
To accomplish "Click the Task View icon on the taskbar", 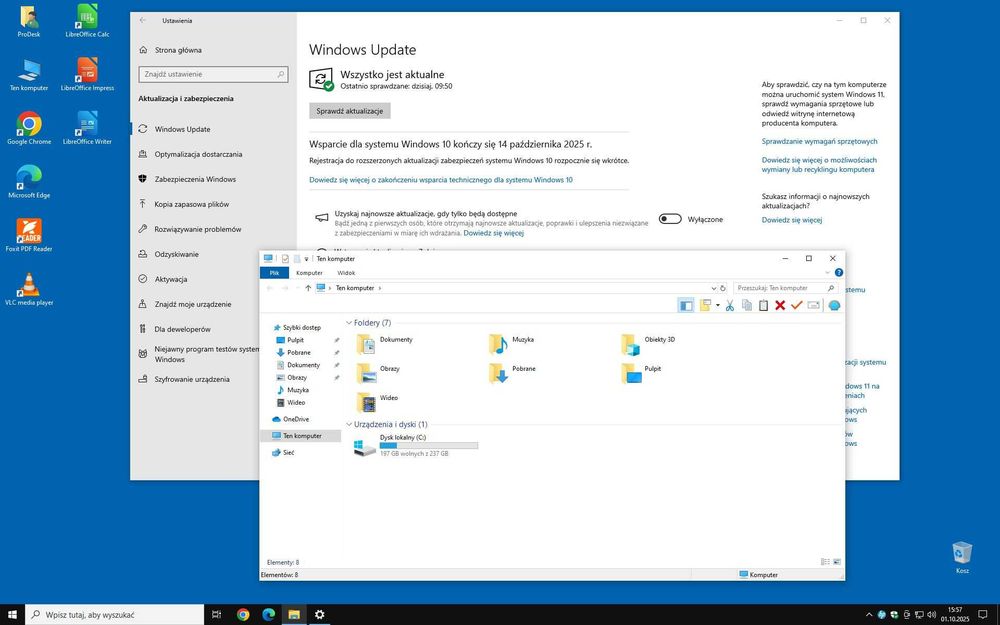I will 217,614.
